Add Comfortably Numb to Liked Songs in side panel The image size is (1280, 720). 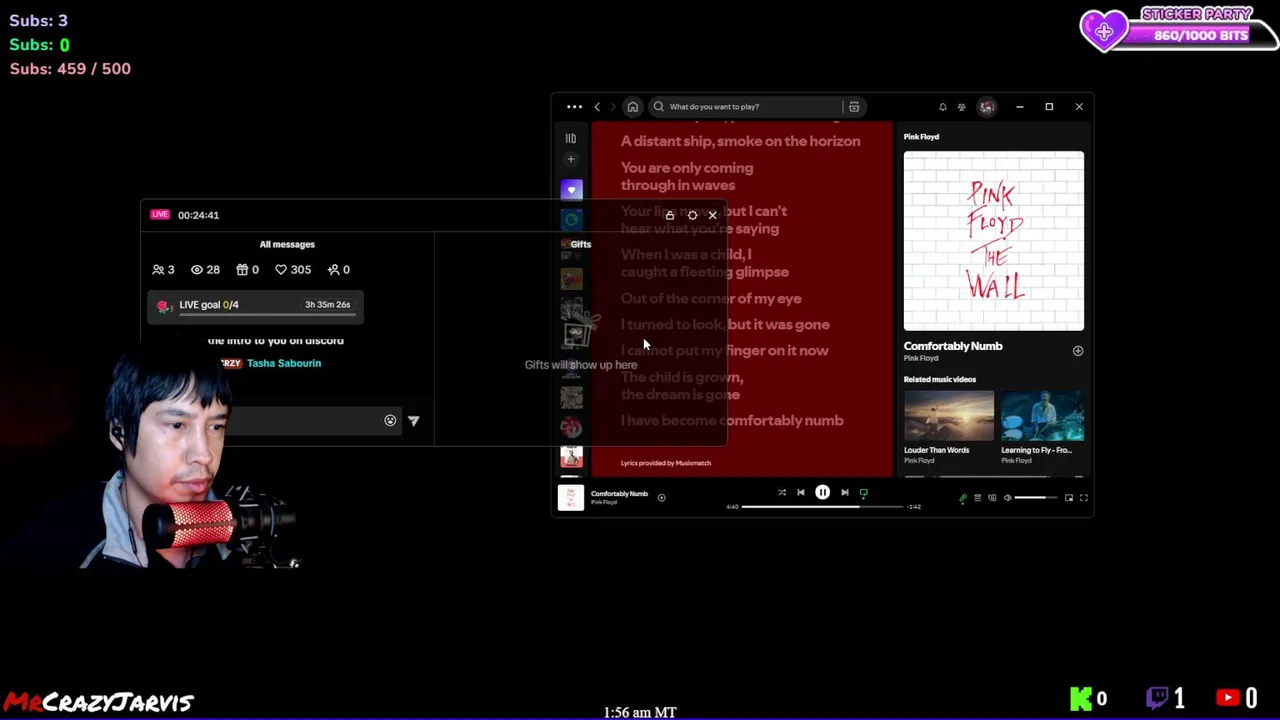[1077, 351]
